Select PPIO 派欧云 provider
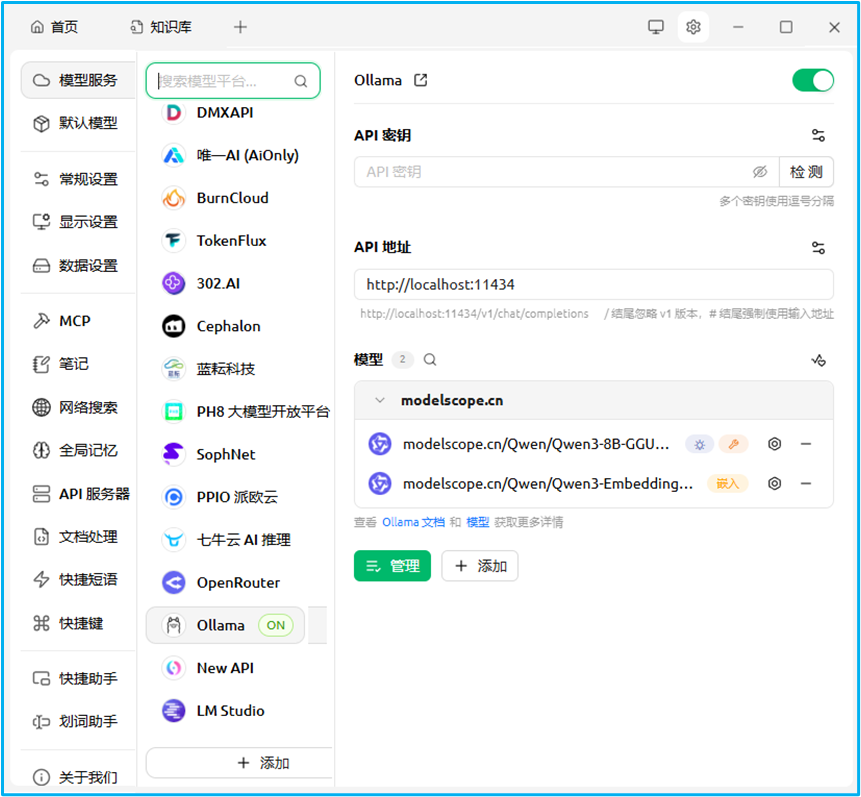861x797 pixels. (x=236, y=497)
